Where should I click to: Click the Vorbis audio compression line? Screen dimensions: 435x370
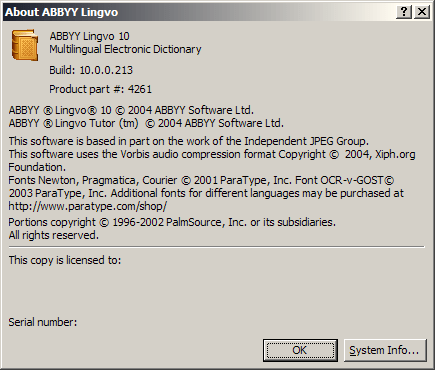(212, 154)
